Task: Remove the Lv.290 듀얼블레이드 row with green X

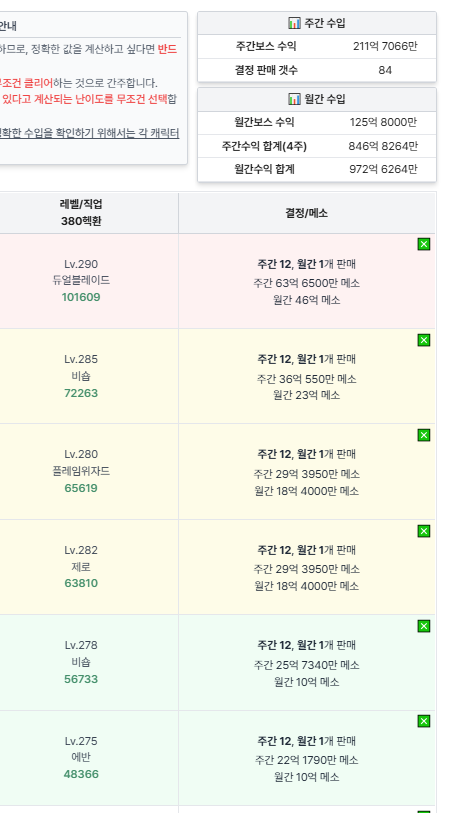Action: click(423, 244)
